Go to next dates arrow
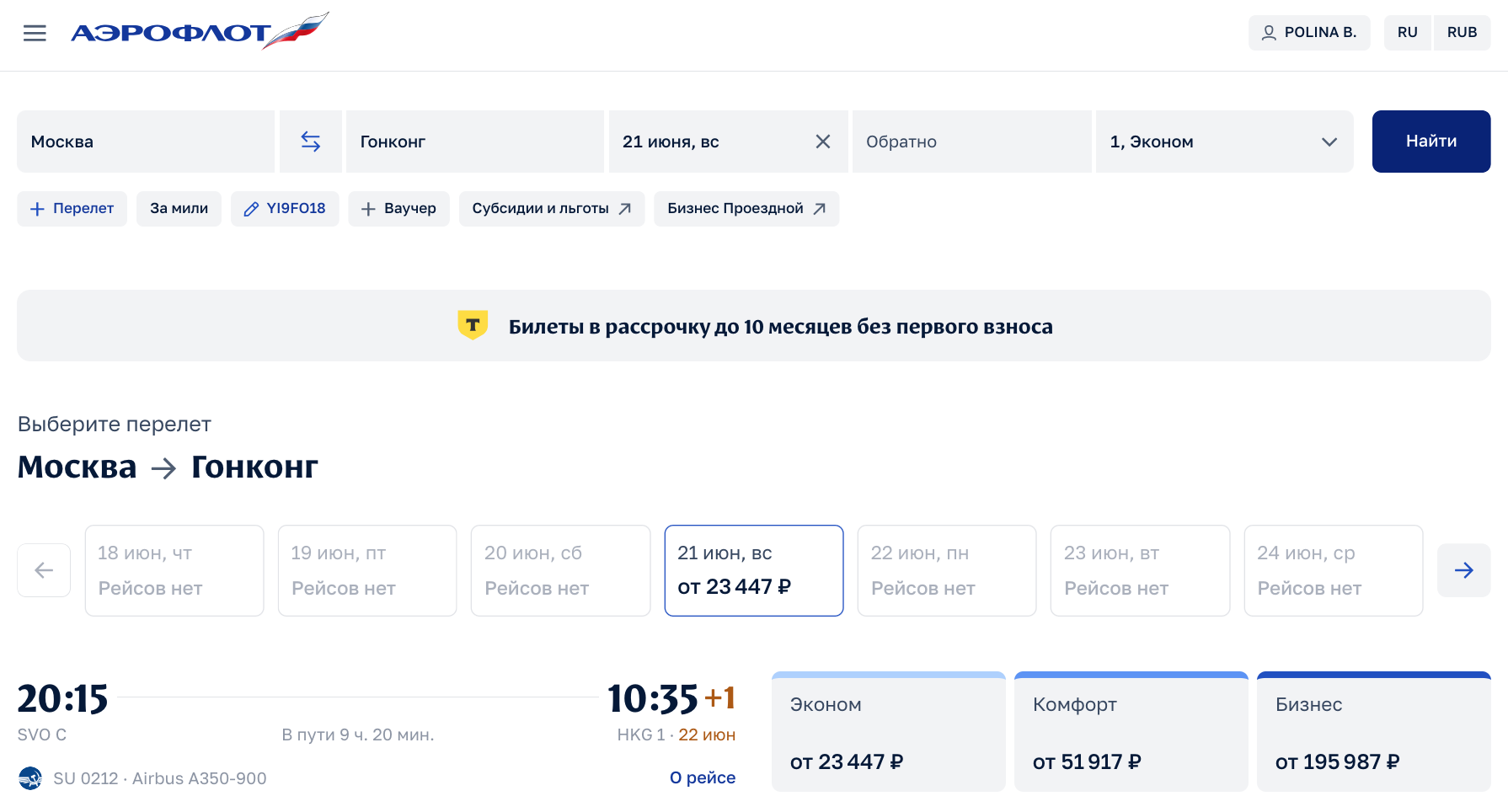Image resolution: width=1508 pixels, height=812 pixels. (1463, 570)
